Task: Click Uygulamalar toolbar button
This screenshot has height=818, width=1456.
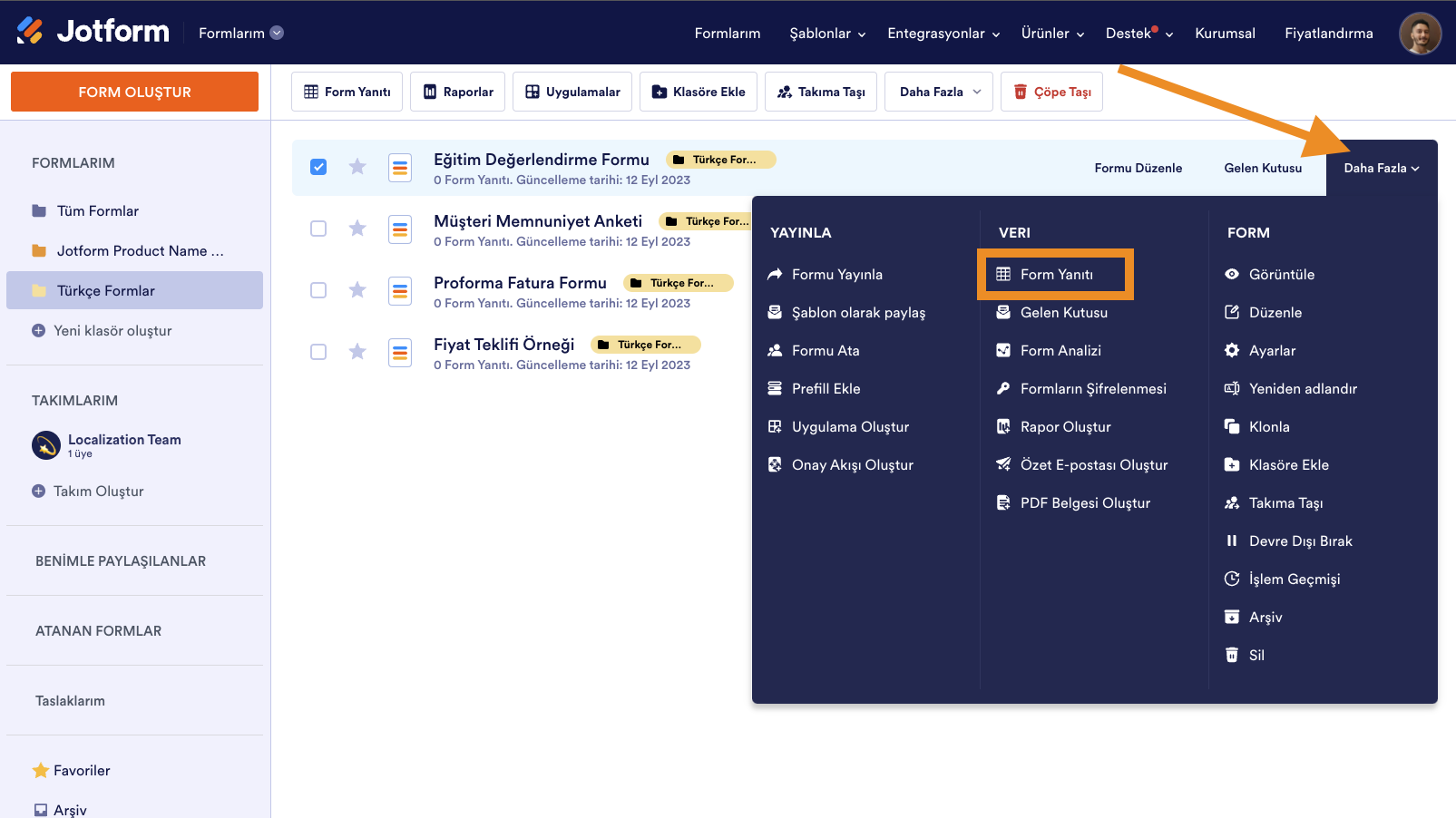Action: (x=572, y=92)
